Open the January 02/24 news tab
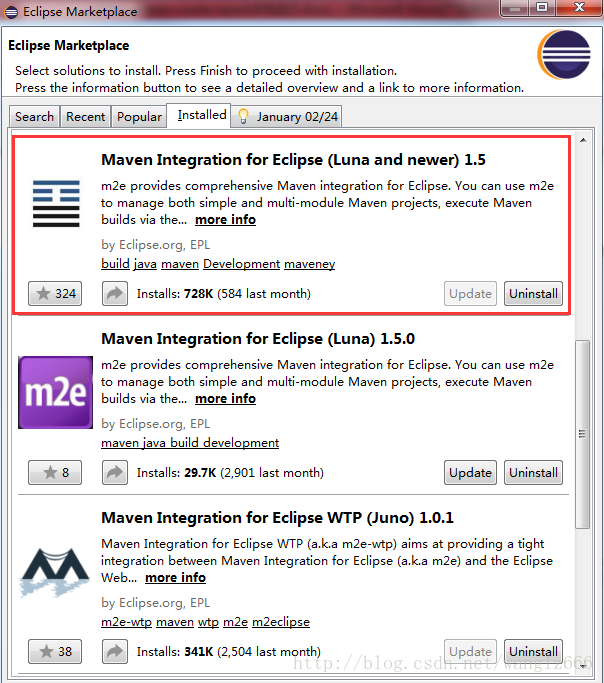Screen dimensions: 604x683 click(x=287, y=117)
